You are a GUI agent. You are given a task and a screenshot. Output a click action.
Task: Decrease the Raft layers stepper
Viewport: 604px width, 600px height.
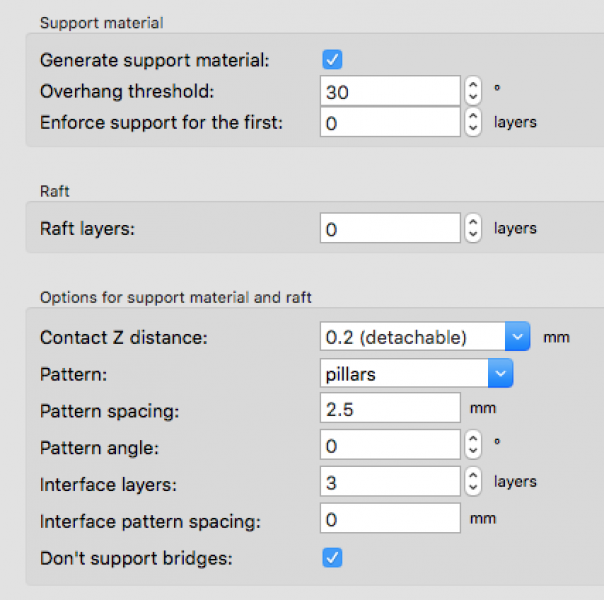[x=473, y=235]
